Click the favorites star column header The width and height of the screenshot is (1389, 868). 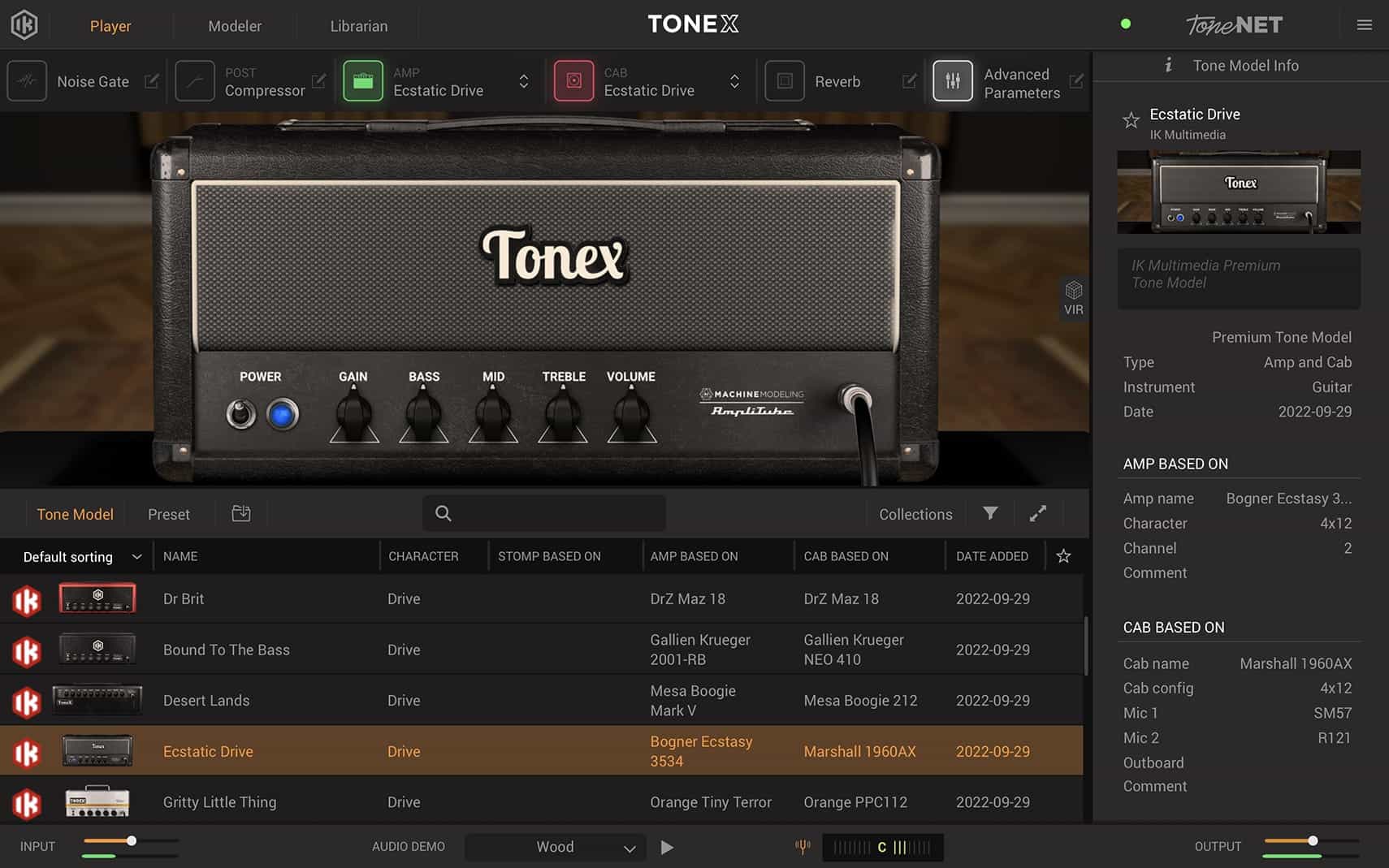point(1063,556)
